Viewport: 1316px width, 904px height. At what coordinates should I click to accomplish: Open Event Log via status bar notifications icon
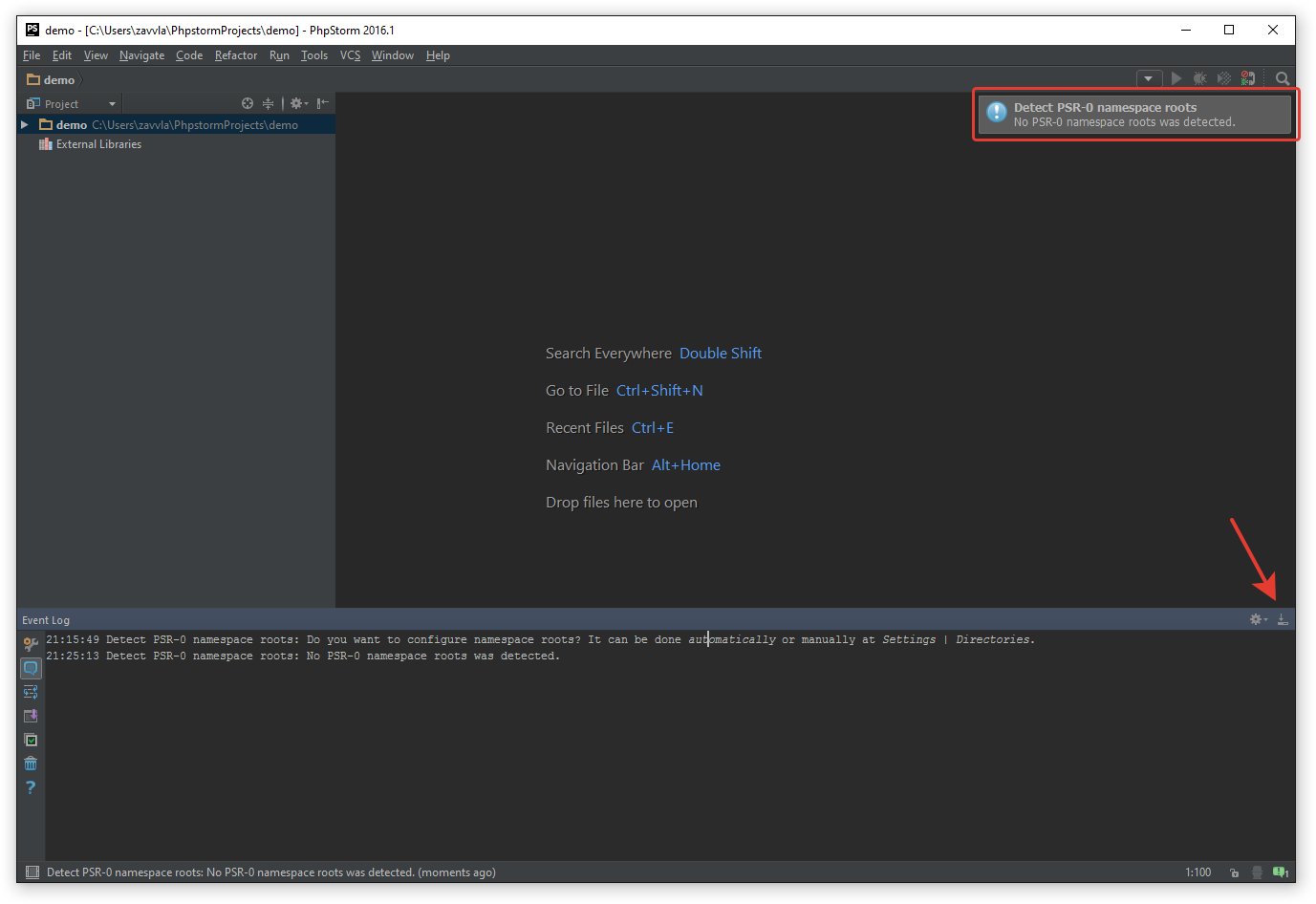1281,872
